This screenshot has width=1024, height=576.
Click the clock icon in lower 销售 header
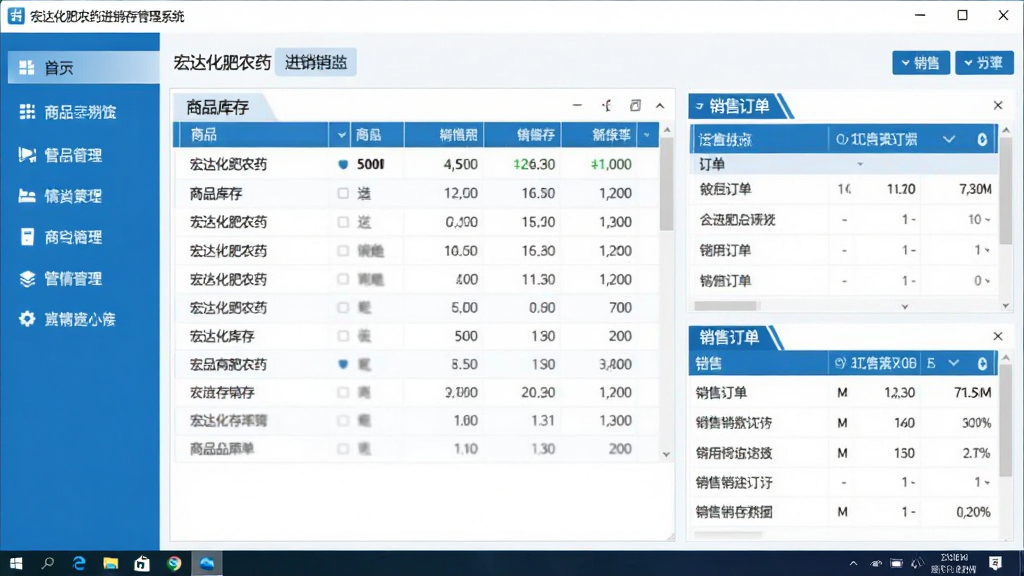pyautogui.click(x=840, y=363)
